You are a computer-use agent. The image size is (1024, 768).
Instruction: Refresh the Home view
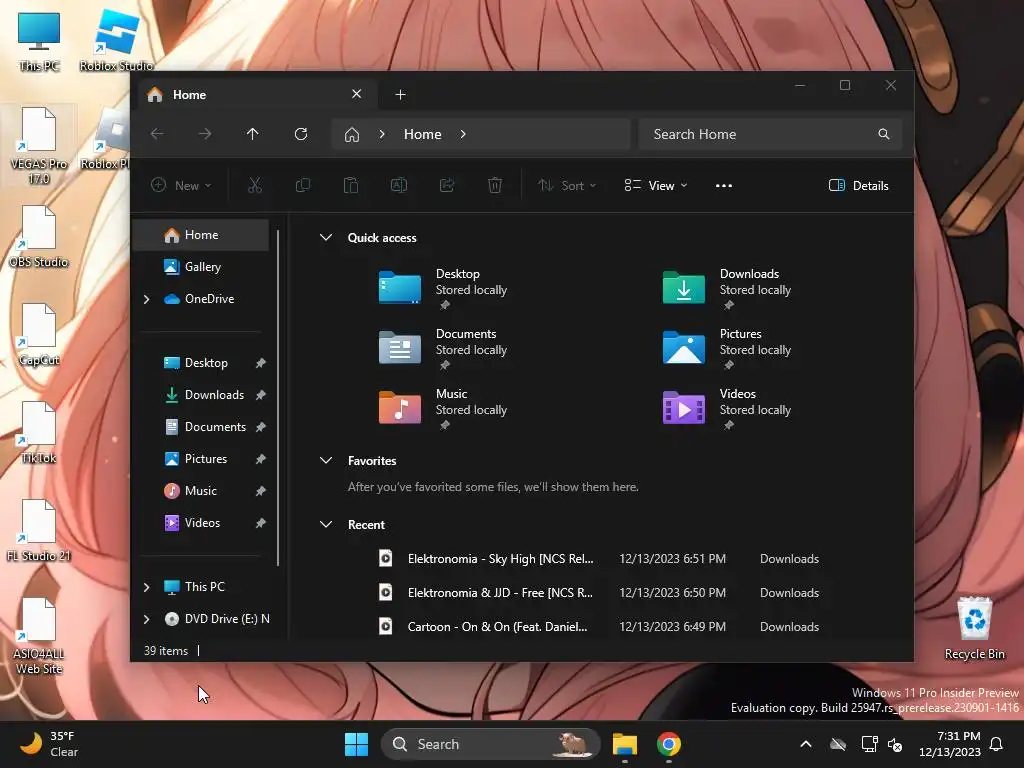[301, 134]
